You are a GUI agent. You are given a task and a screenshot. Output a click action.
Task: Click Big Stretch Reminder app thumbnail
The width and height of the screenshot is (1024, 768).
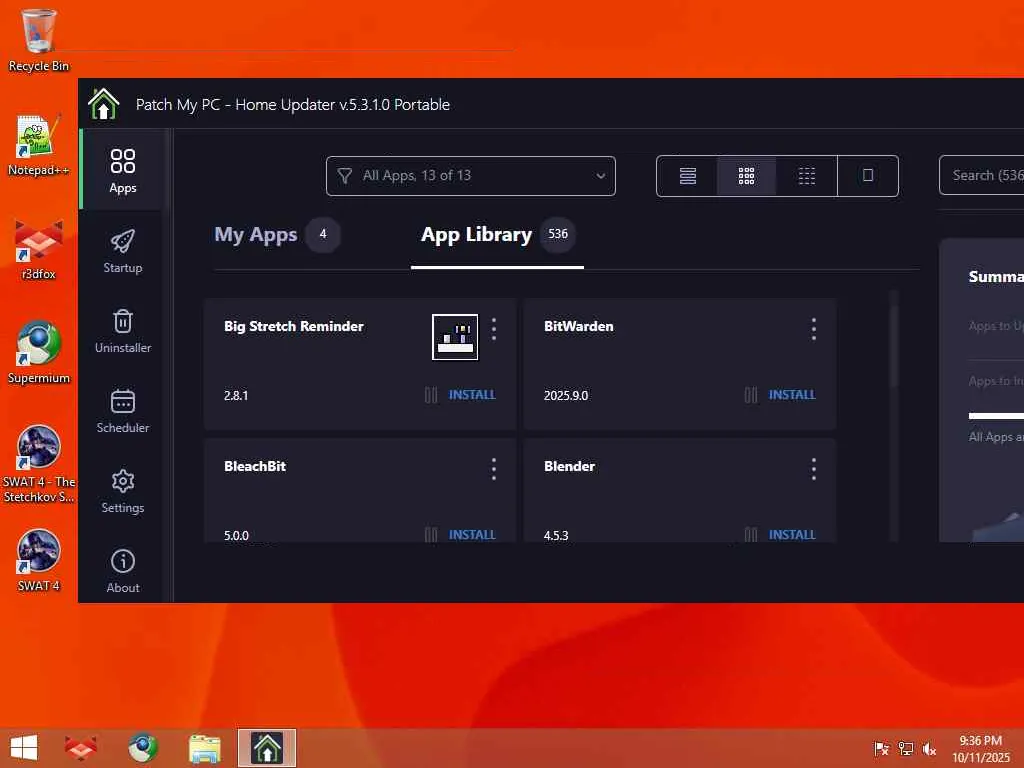coord(455,337)
